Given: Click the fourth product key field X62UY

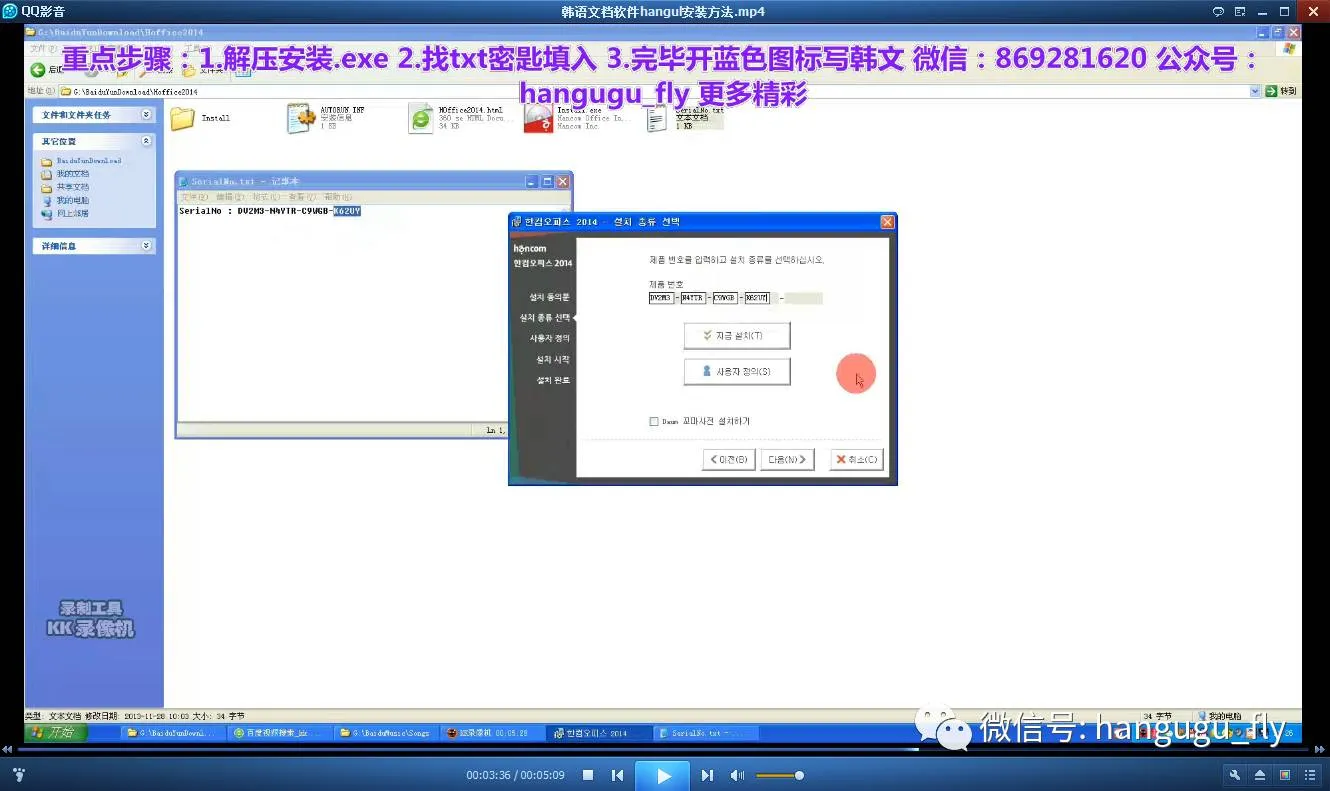Looking at the screenshot, I should (x=757, y=298).
